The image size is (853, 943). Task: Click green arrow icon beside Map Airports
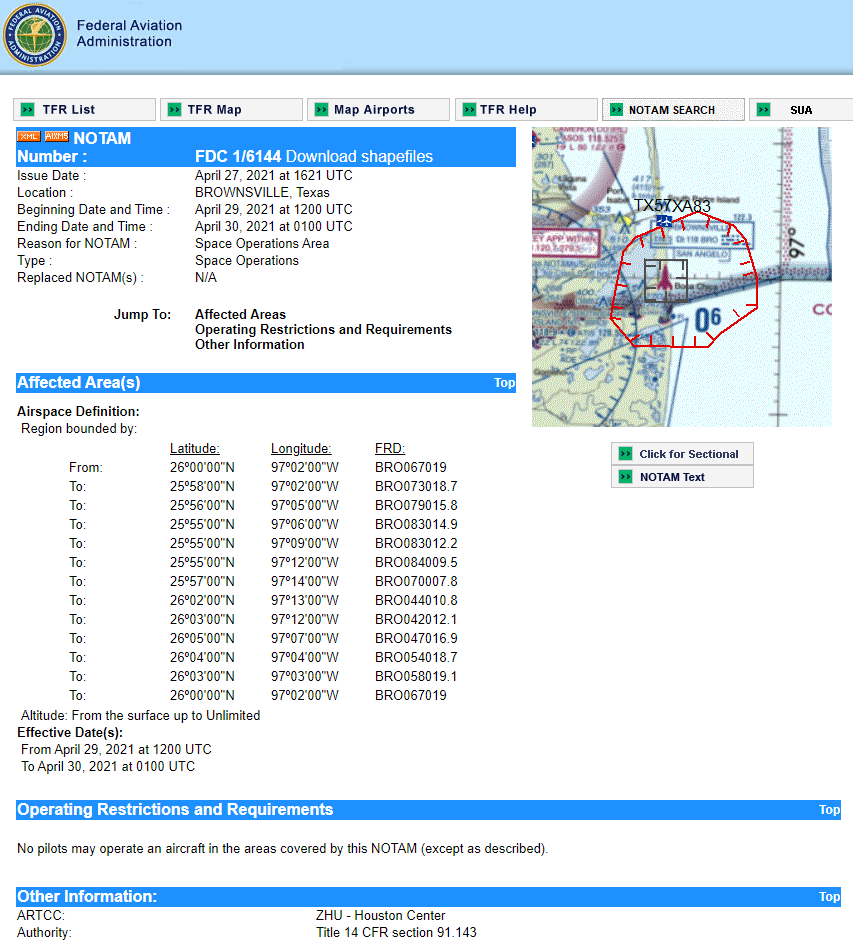pos(320,110)
